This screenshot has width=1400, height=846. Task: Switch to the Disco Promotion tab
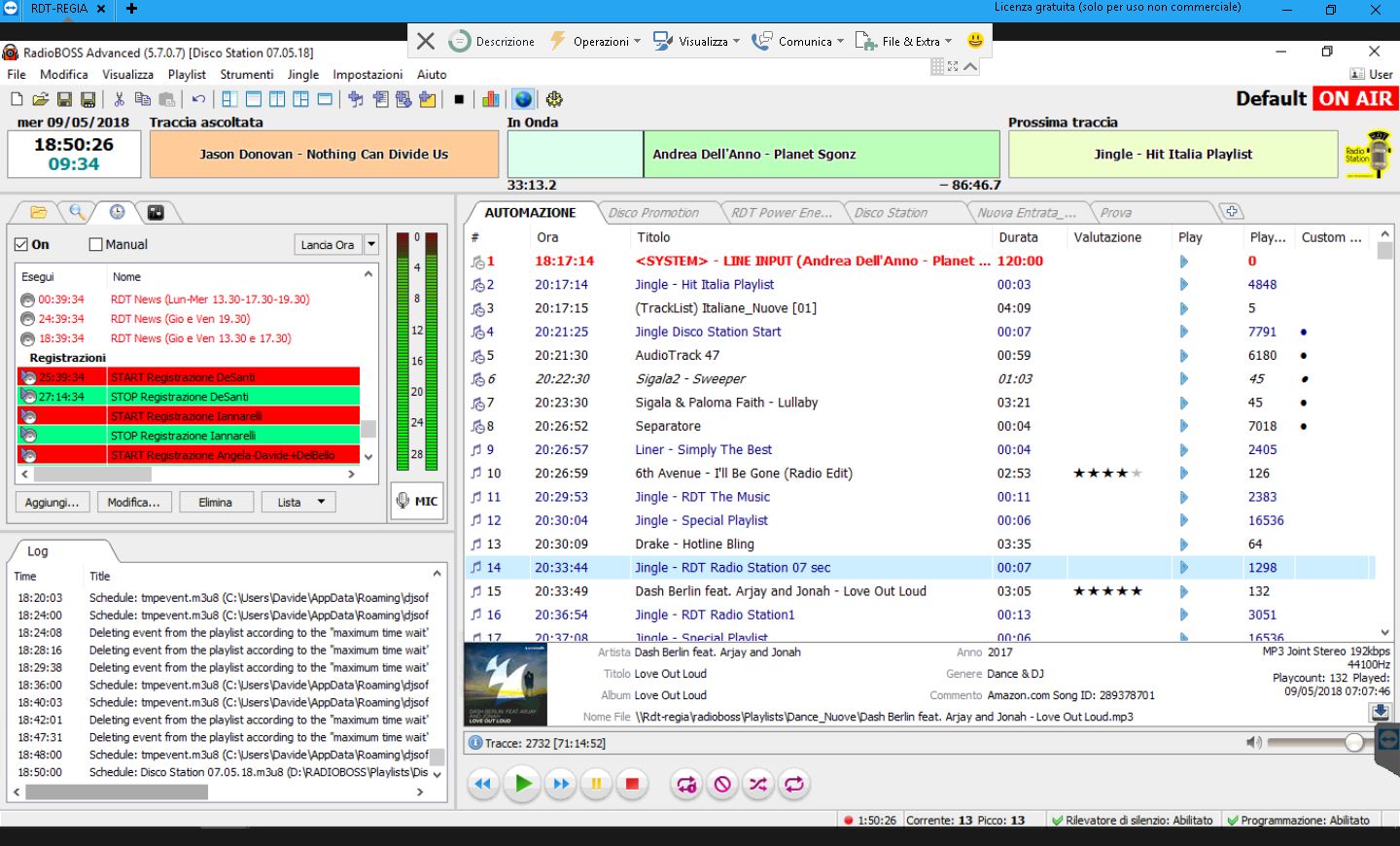pos(653,213)
